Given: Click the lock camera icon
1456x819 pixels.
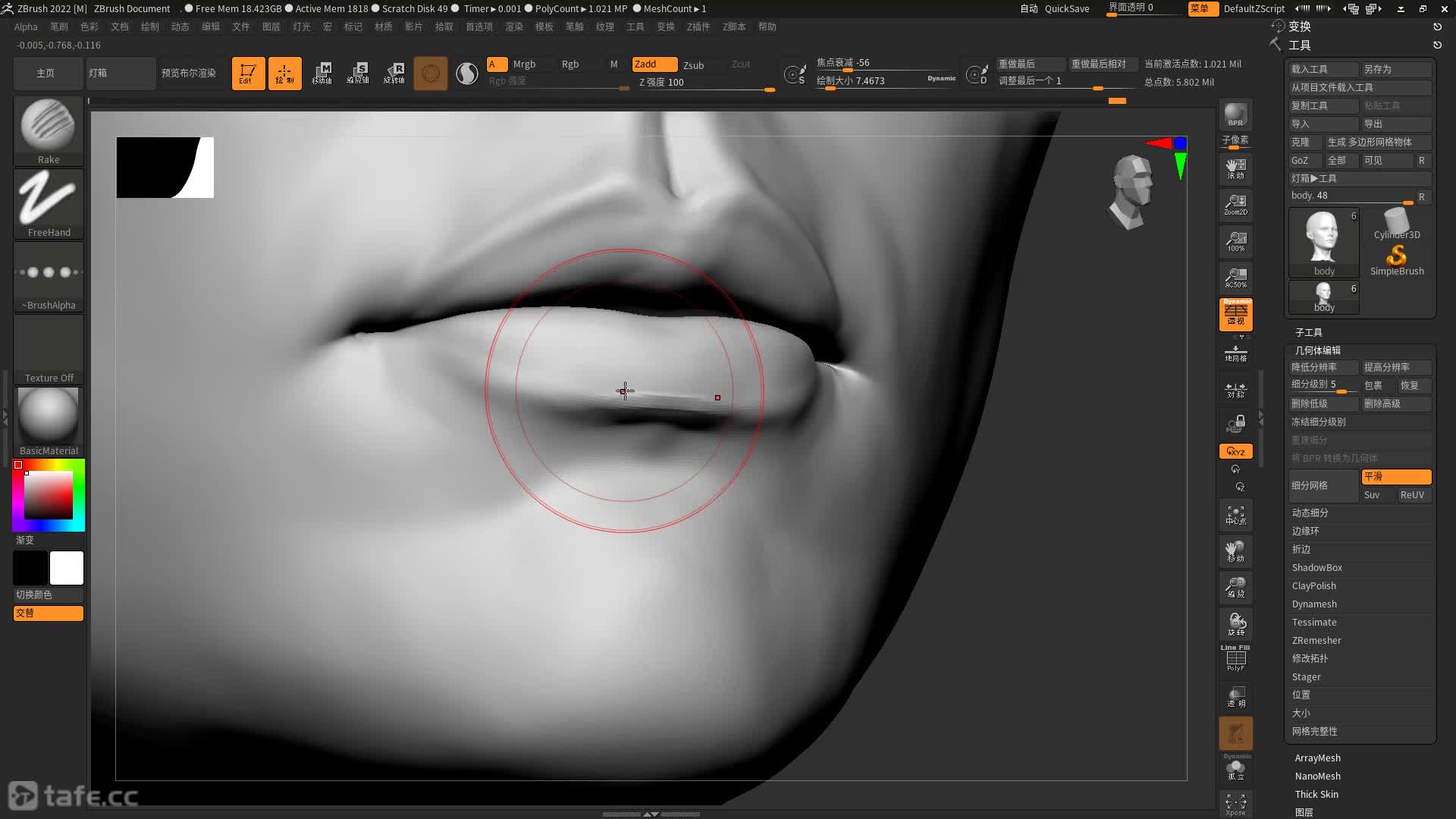Looking at the screenshot, I should click(1235, 424).
